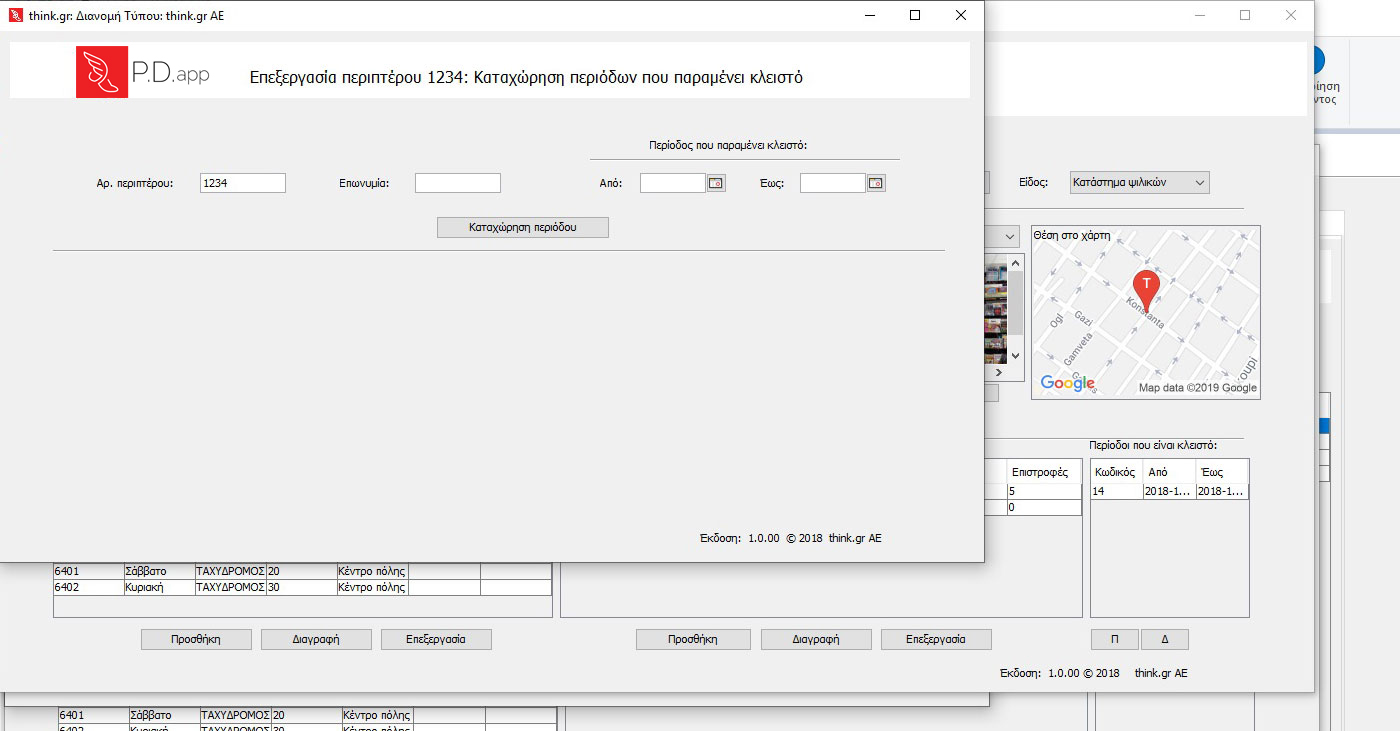This screenshot has width=1400, height=731.
Task: Open the Είδος dropdown showing Κατάστημα ψιλικών
Action: pyautogui.click(x=1139, y=183)
